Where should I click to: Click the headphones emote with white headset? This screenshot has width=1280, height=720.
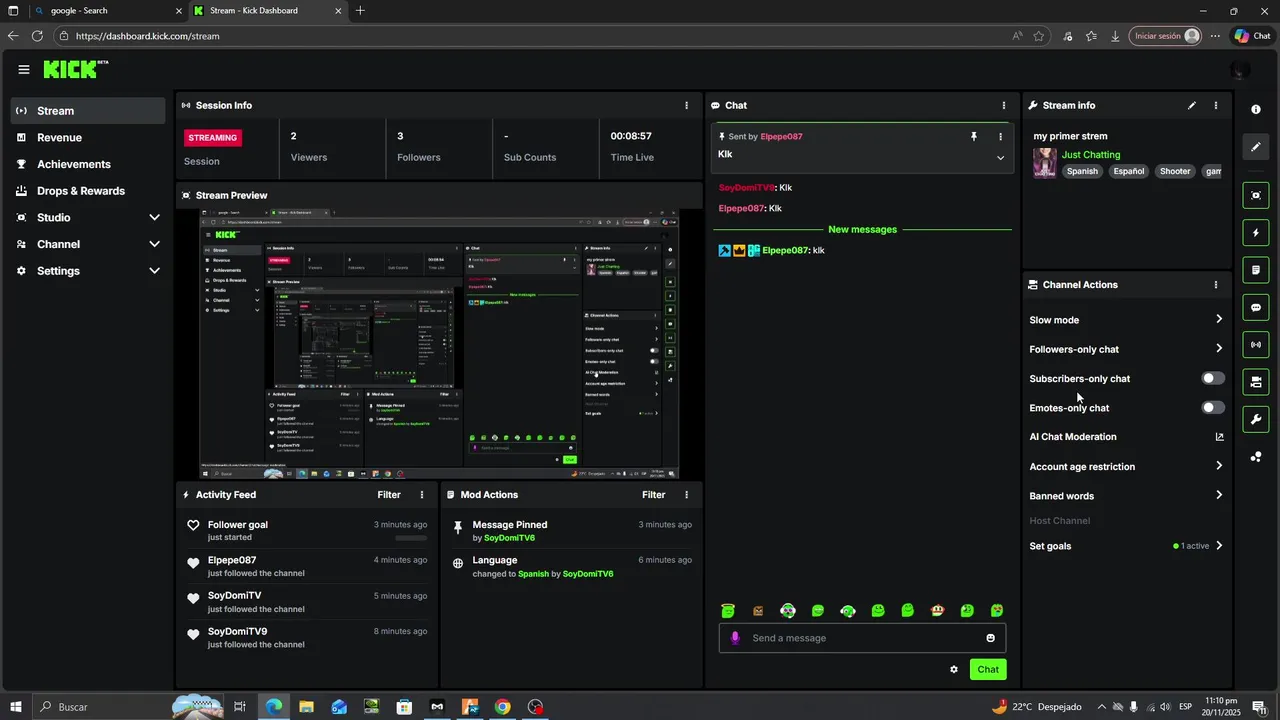(848, 611)
